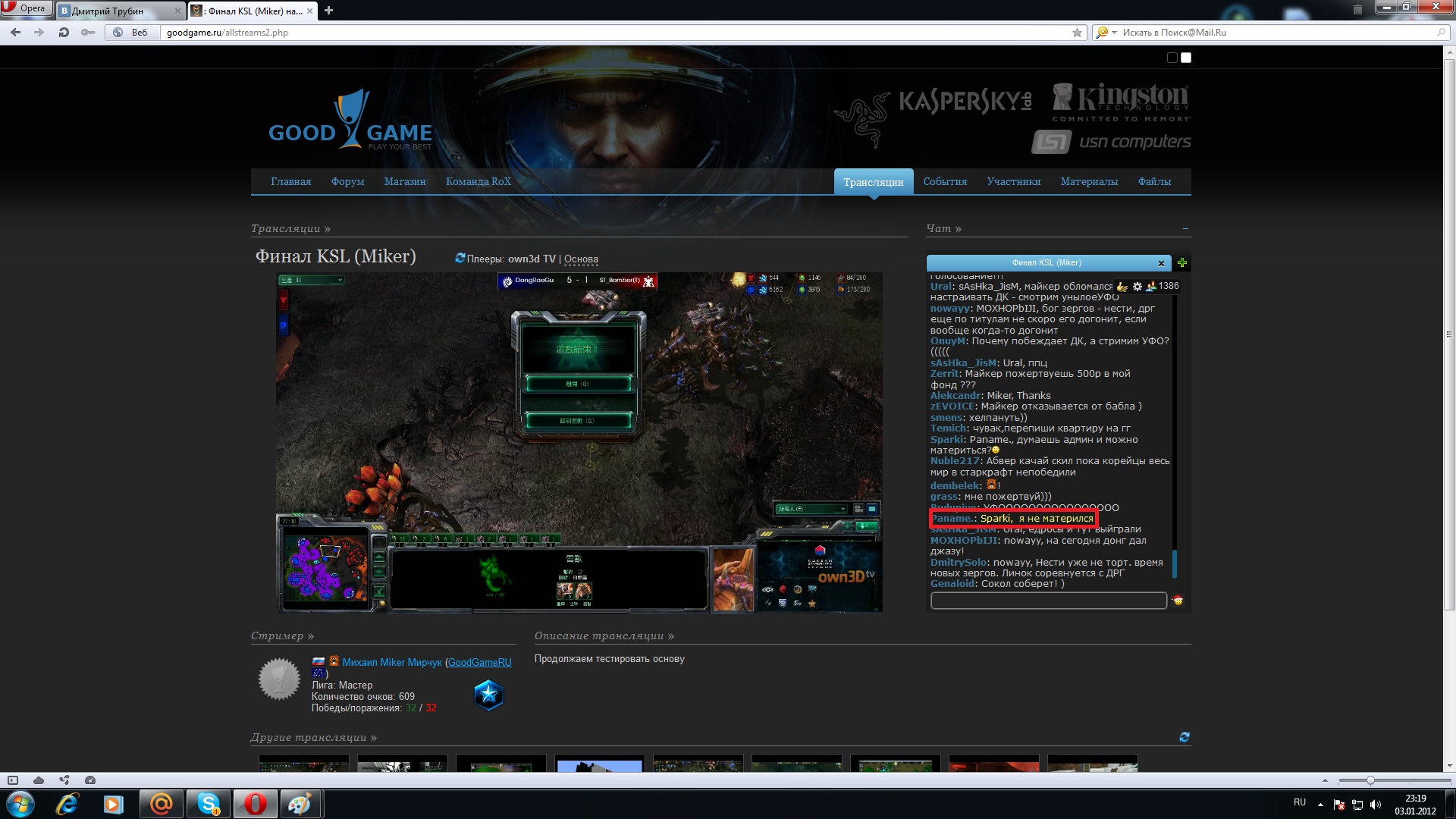1456x819 pixels.
Task: Visit usn computers sponsor banner
Action: click(x=1111, y=142)
